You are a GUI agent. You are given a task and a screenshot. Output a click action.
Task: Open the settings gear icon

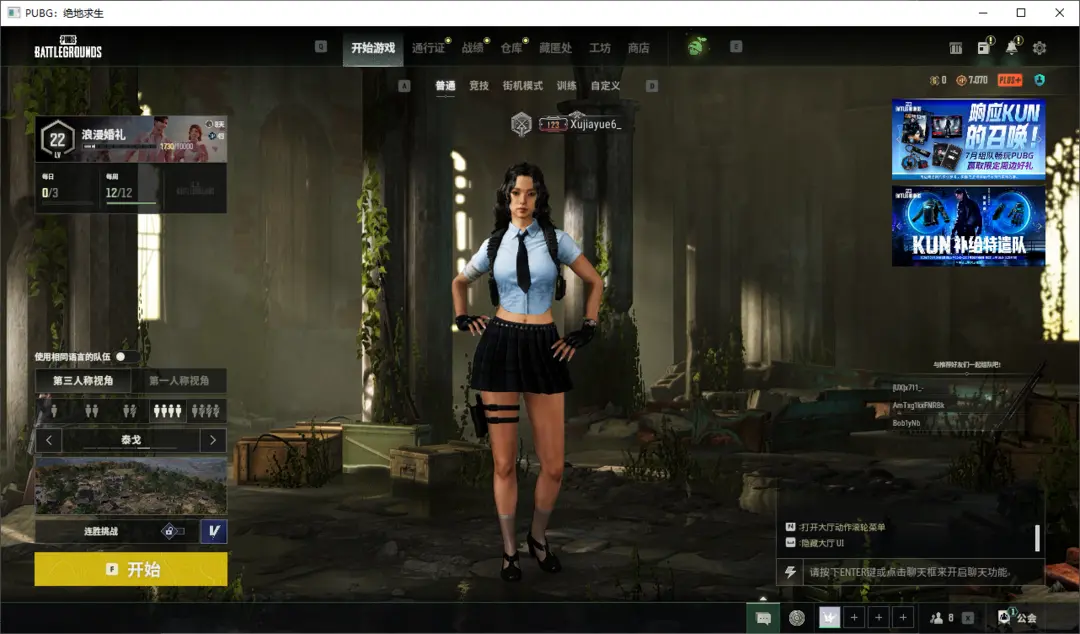click(1039, 48)
